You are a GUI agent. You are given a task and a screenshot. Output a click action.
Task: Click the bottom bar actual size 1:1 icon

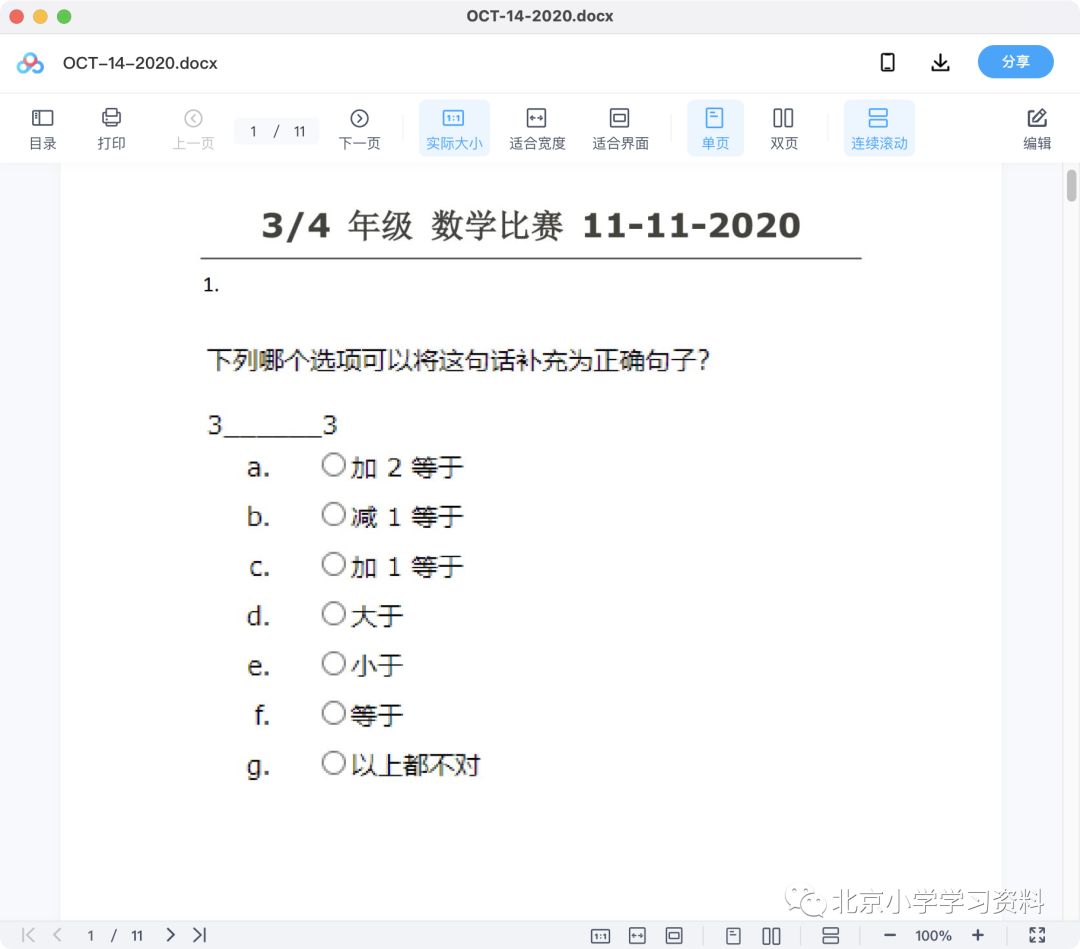(601, 936)
